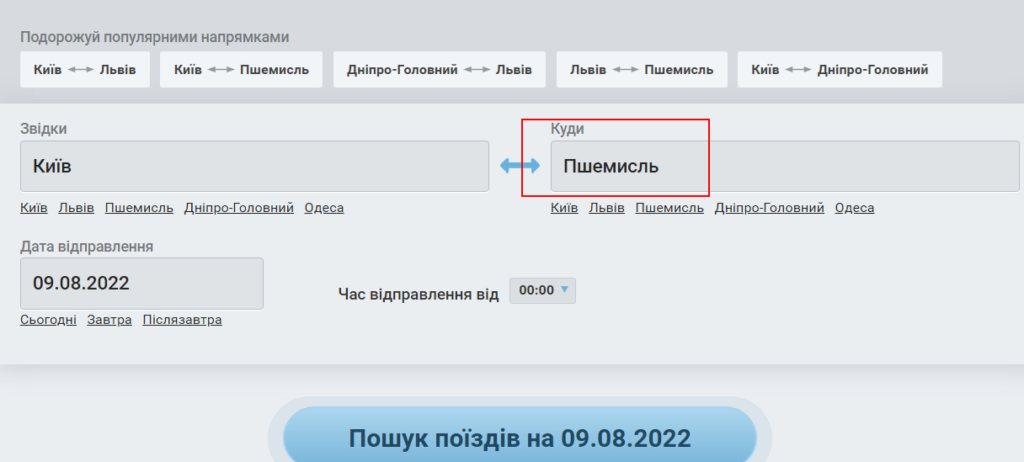Viewport: 1024px width, 462px height.
Task: Start search with Пошук поїздів на 09.08.2022
Action: 520,435
